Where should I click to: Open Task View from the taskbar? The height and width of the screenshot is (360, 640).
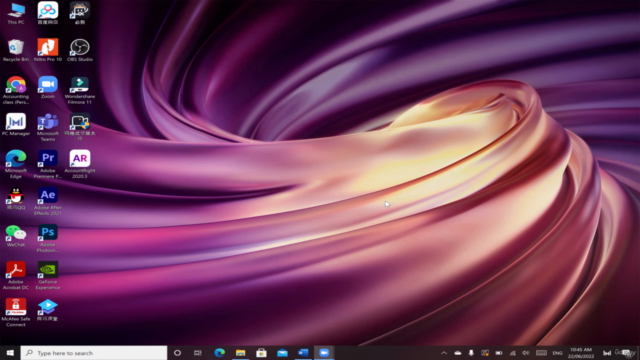pyautogui.click(x=198, y=353)
